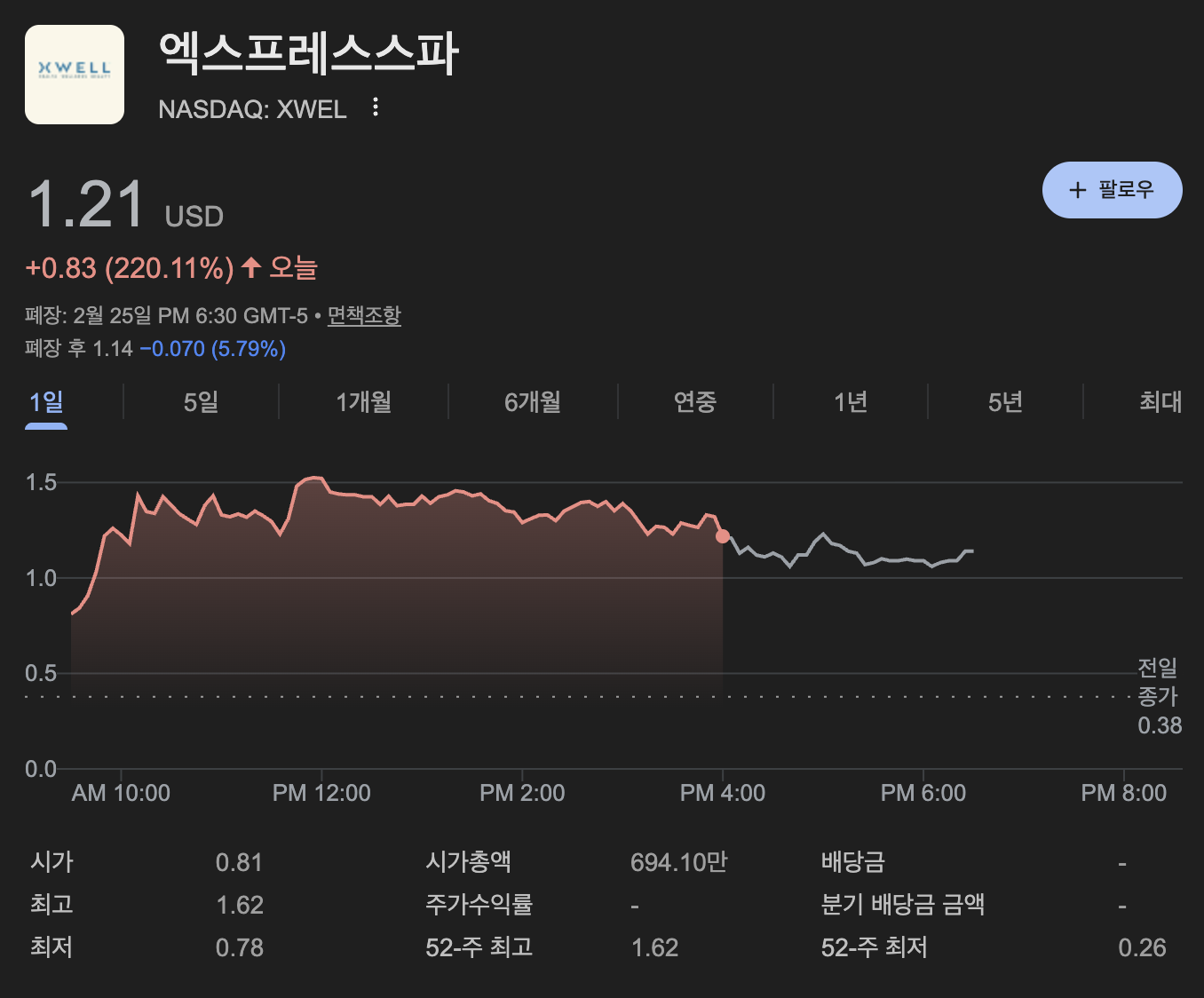Screen dimensions: 1204x998
Task: Click the PM 4:00 axis label
Action: point(723,793)
